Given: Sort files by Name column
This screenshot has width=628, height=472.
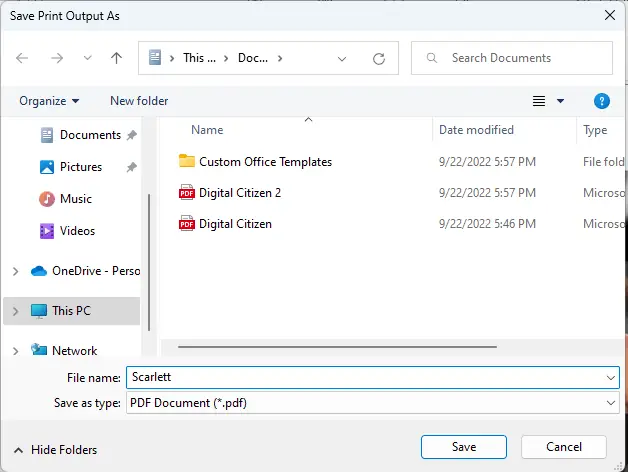Looking at the screenshot, I should point(207,130).
